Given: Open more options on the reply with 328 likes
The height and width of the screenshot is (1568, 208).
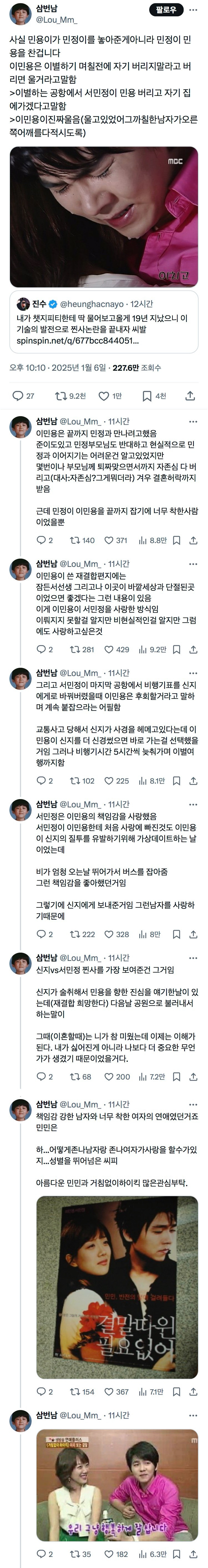Looking at the screenshot, I should 193,805.
